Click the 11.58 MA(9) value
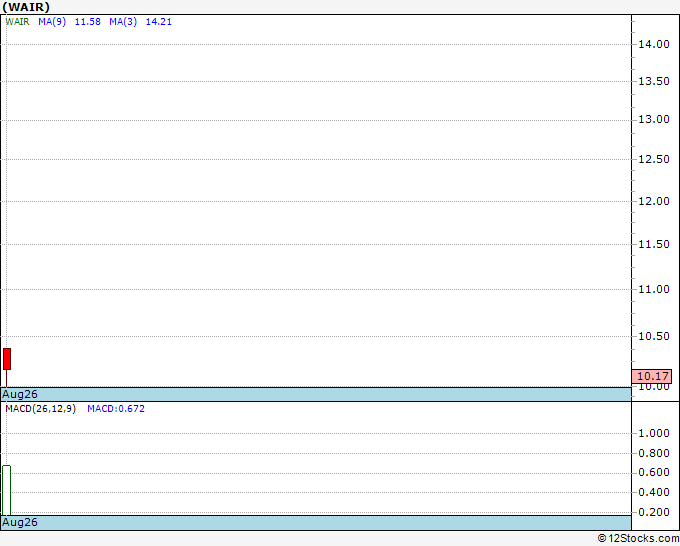The image size is (680, 546). [88, 22]
